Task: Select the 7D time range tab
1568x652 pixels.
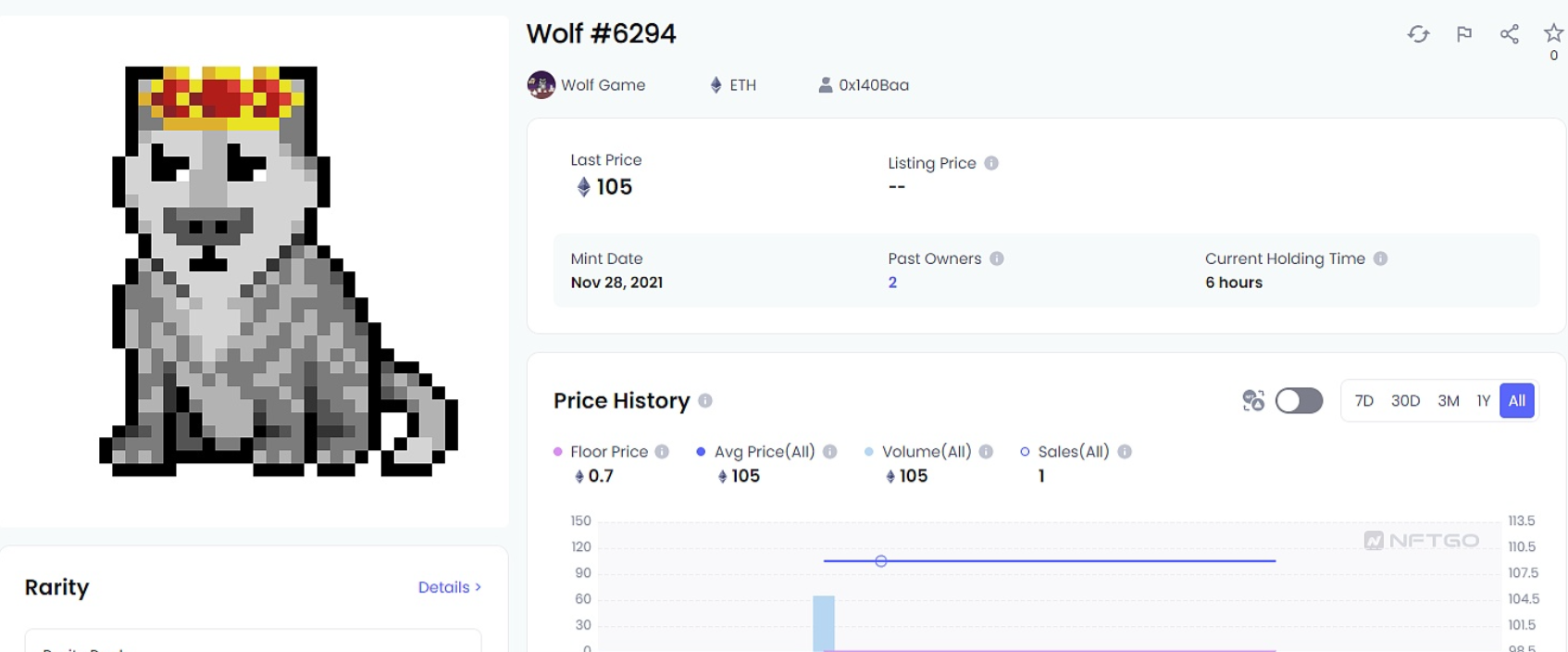Action: point(1363,401)
